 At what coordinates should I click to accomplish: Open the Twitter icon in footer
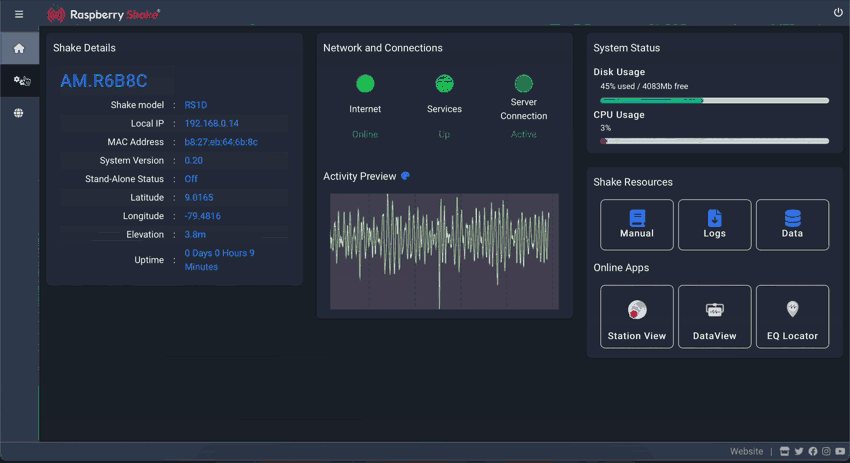point(799,451)
